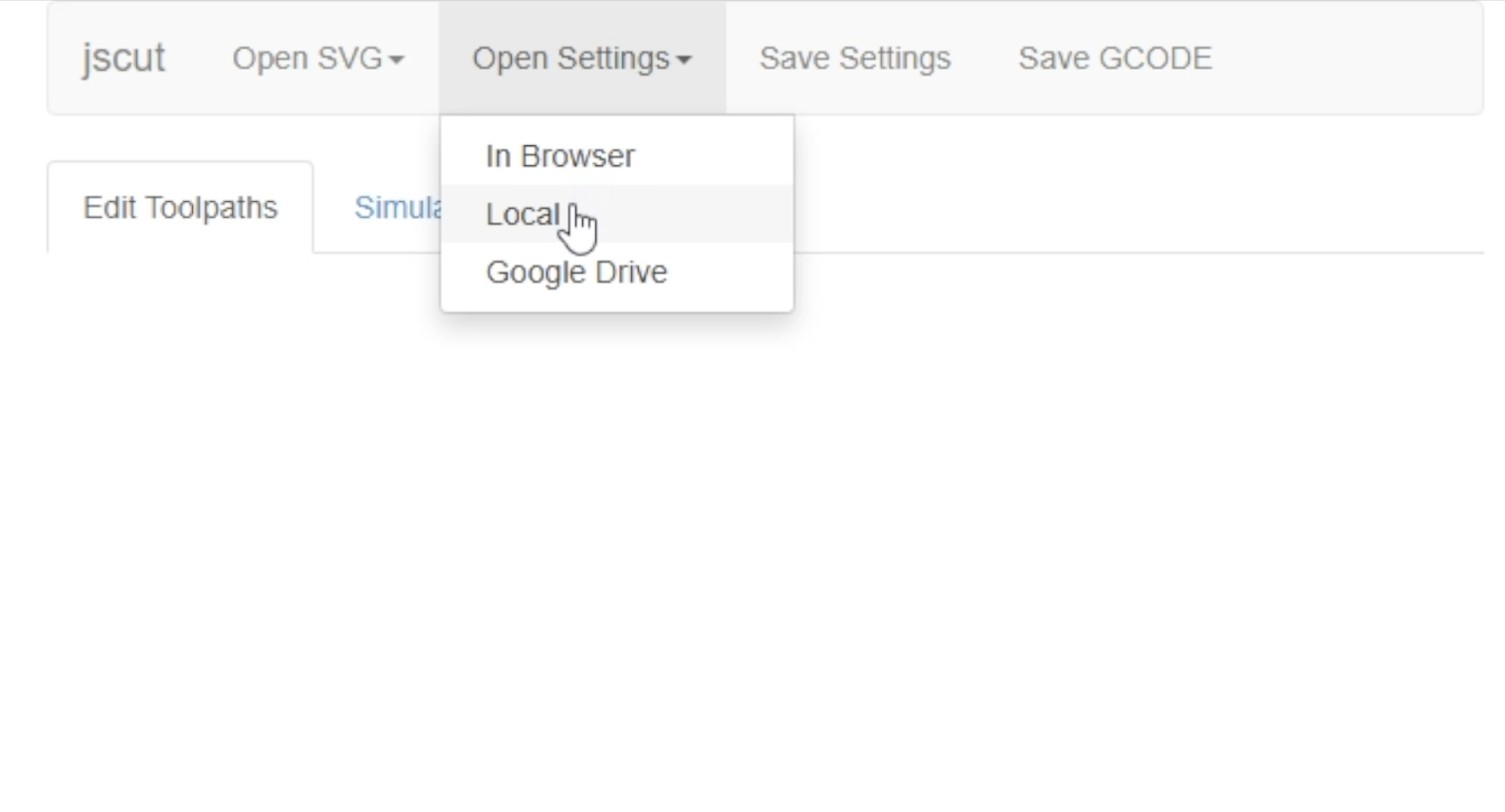Click the jscut brand logo link
The height and width of the screenshot is (812, 1505).
pos(123,59)
